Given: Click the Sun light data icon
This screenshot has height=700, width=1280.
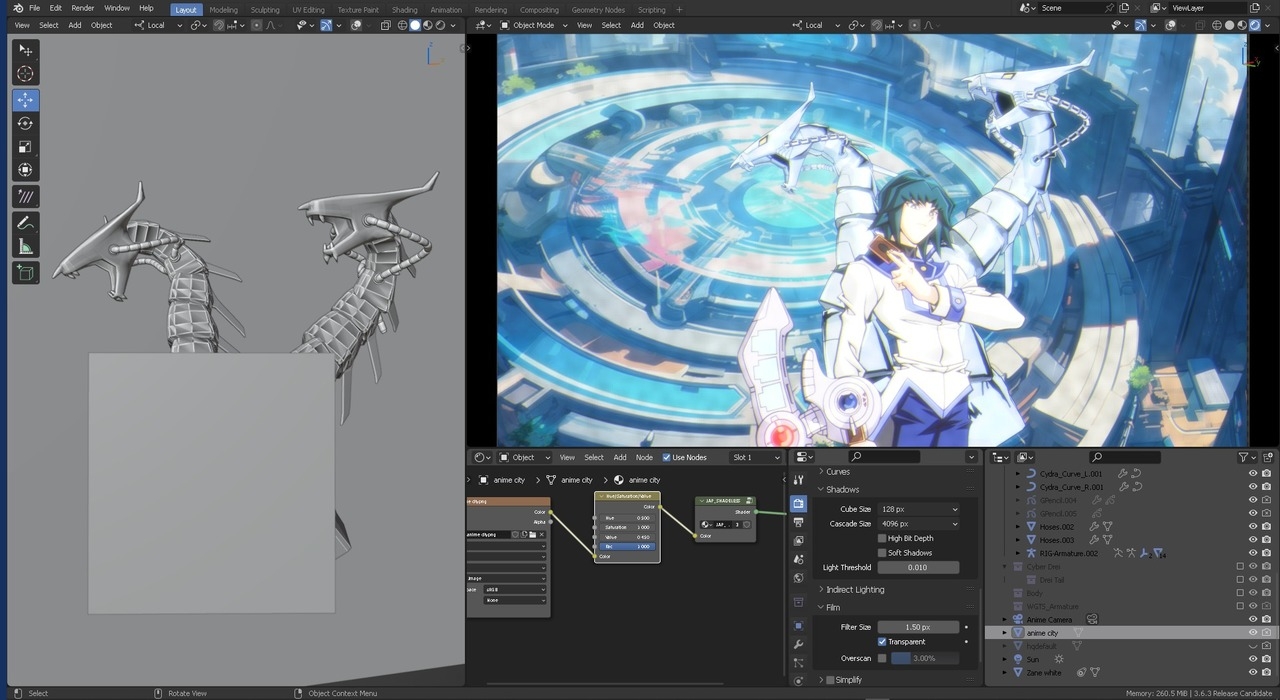Looking at the screenshot, I should point(1059,659).
